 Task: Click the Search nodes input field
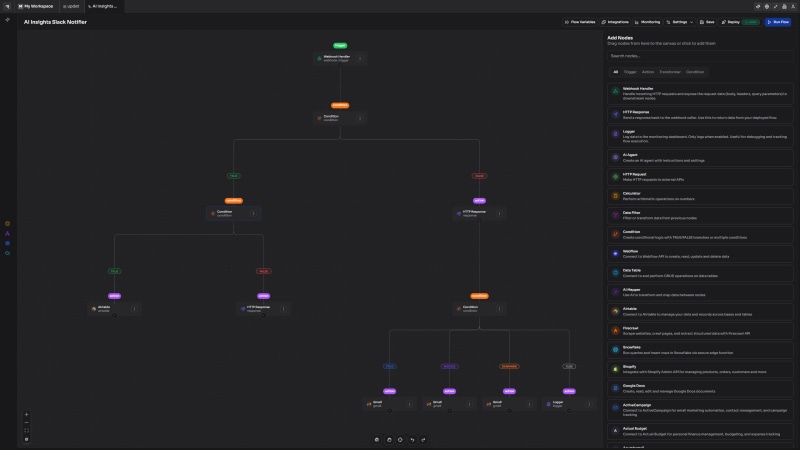700,56
